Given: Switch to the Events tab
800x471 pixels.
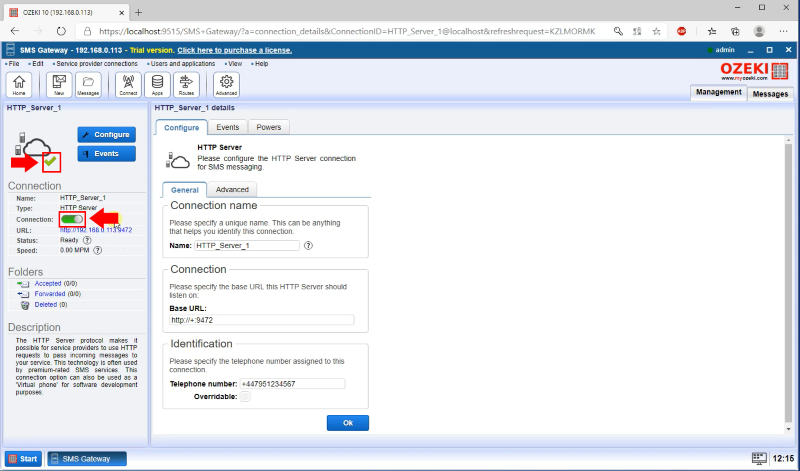Looking at the screenshot, I should tap(228, 127).
